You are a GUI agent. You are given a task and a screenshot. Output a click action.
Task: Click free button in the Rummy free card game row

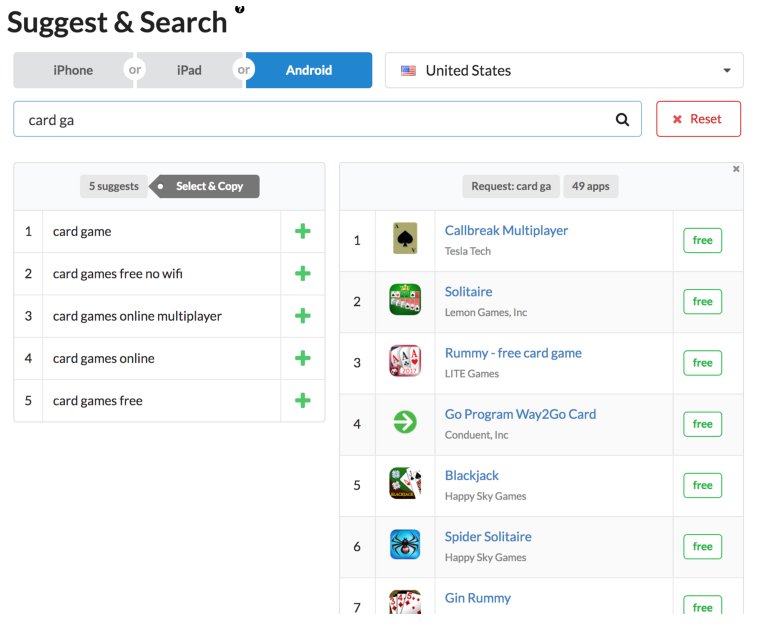click(702, 363)
